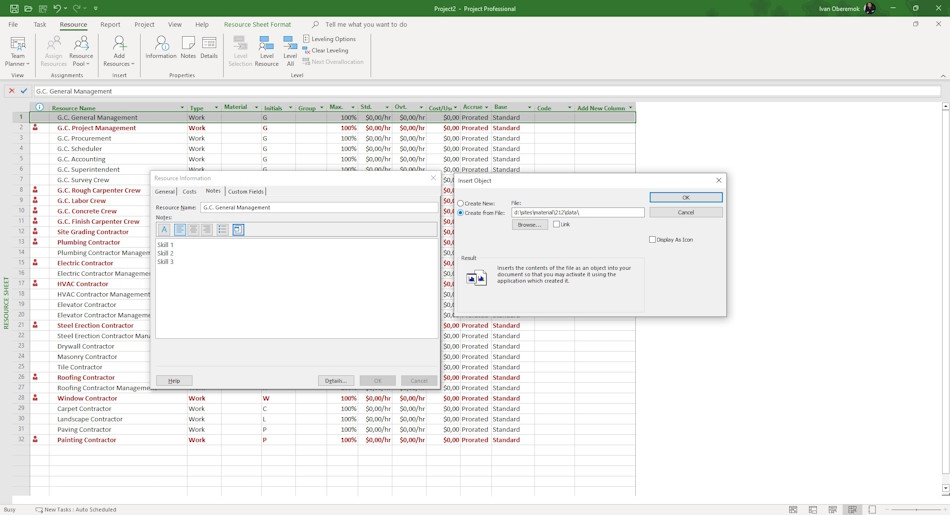Image resolution: width=950 pixels, height=515 pixels.
Task: Click Add Resources ribbon button
Action: 119,52
